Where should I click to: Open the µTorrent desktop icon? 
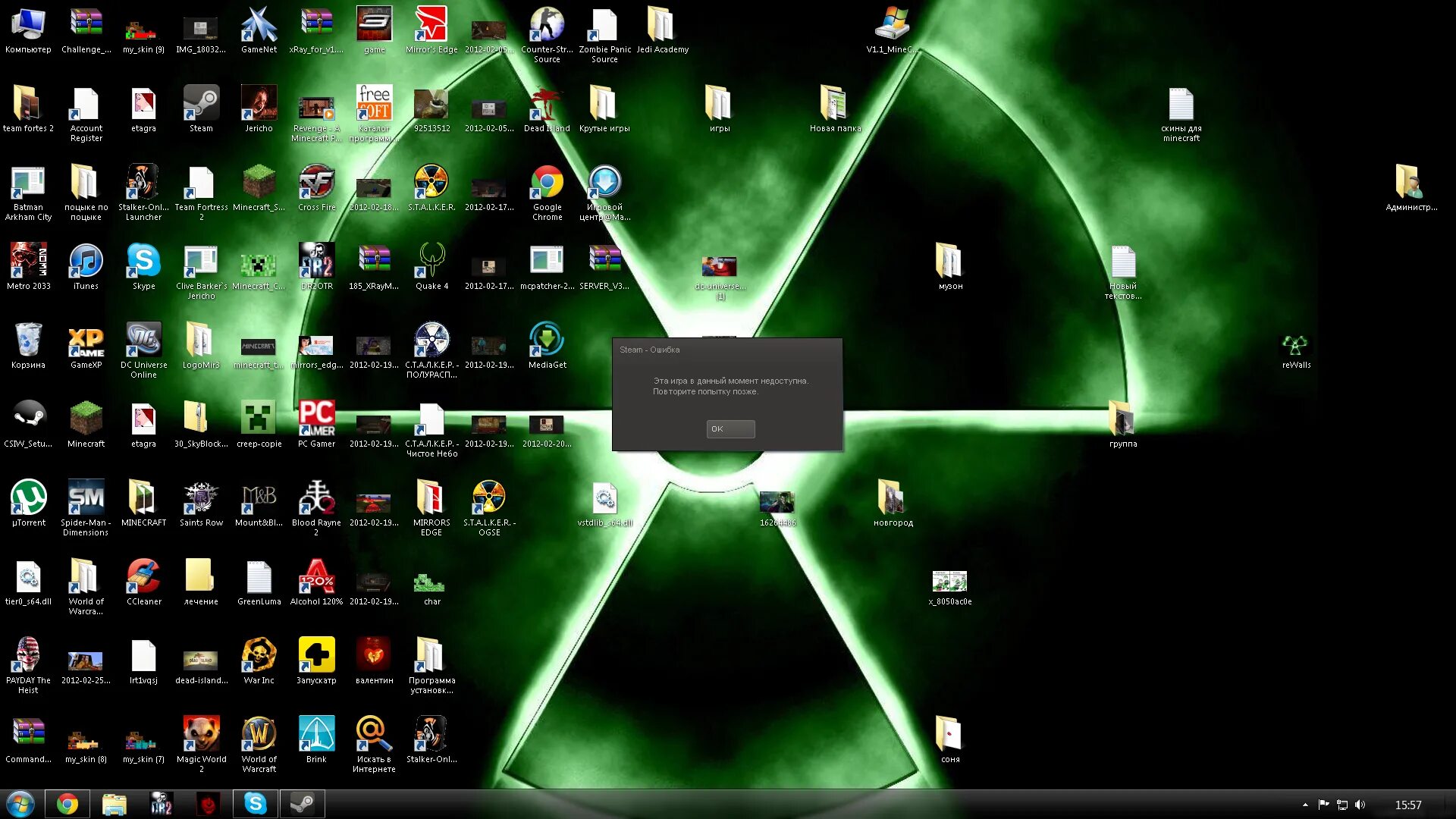pos(28,497)
